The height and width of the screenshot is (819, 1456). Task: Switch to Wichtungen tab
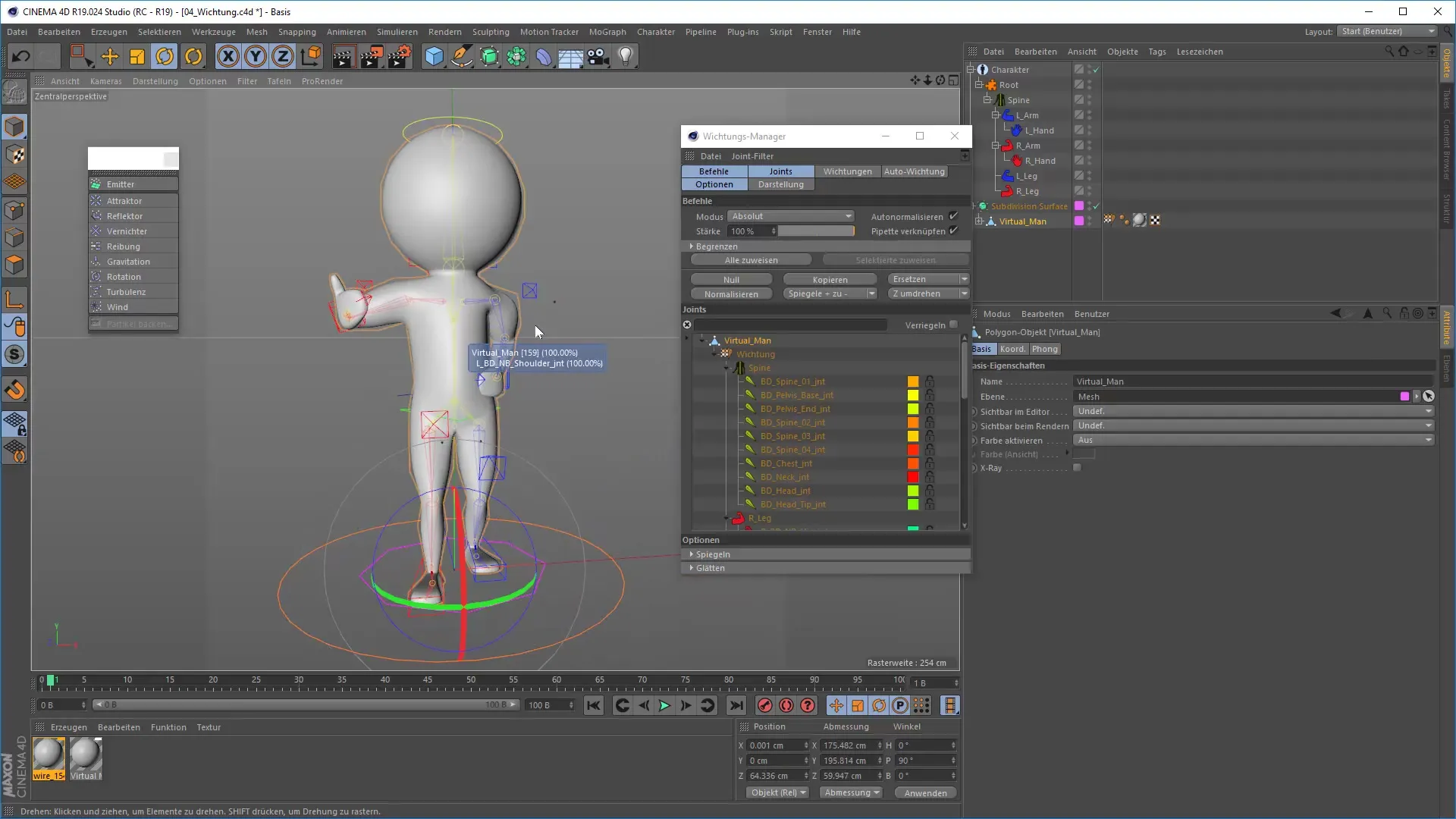(847, 171)
